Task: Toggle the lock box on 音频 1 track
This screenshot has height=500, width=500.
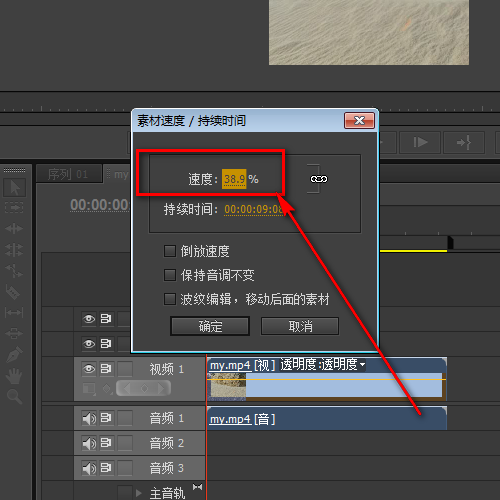Action: tap(125, 418)
